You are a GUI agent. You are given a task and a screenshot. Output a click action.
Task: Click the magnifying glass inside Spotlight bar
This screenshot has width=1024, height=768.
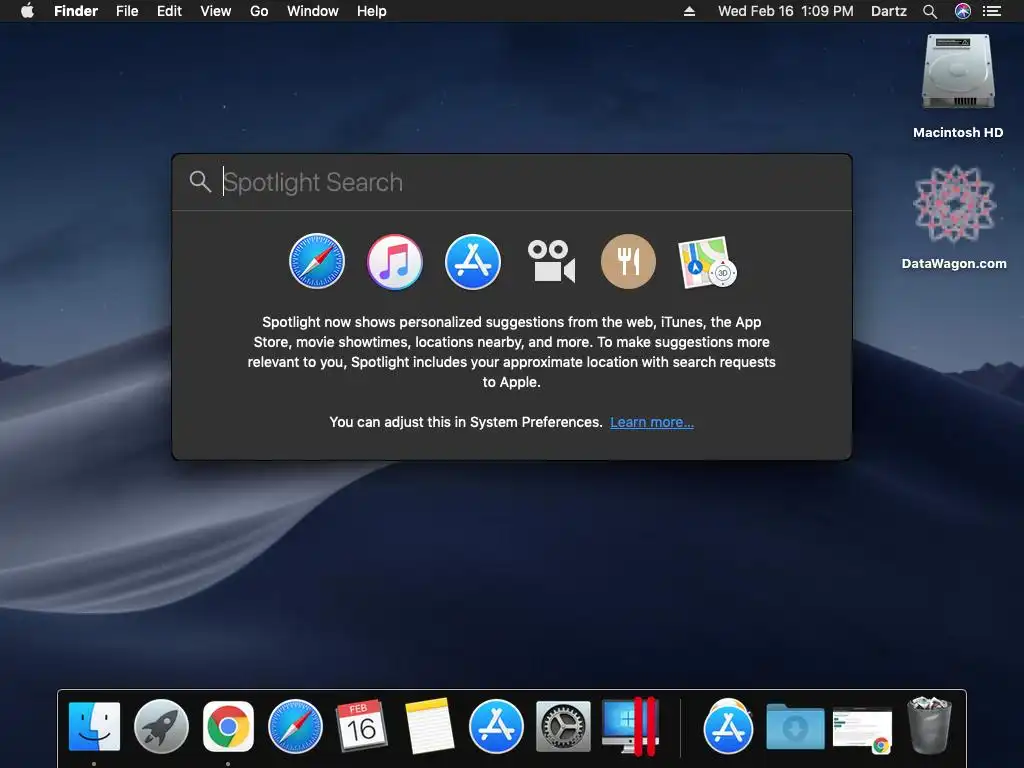click(200, 182)
